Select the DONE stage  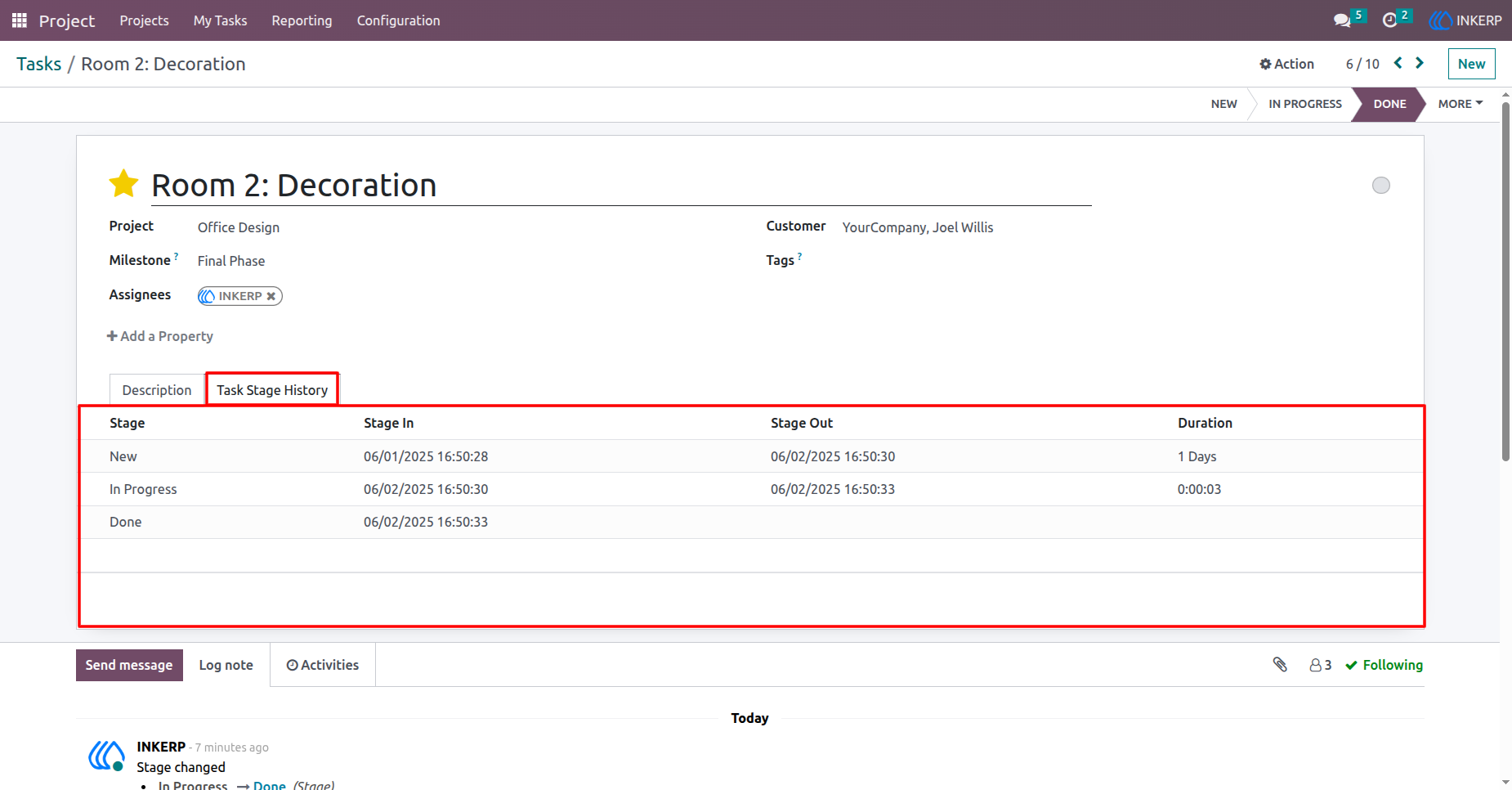(x=1389, y=104)
